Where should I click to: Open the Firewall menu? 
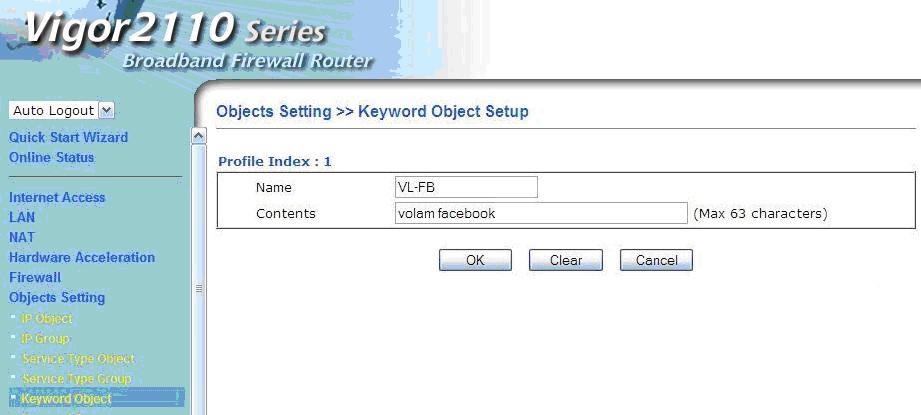[35, 277]
